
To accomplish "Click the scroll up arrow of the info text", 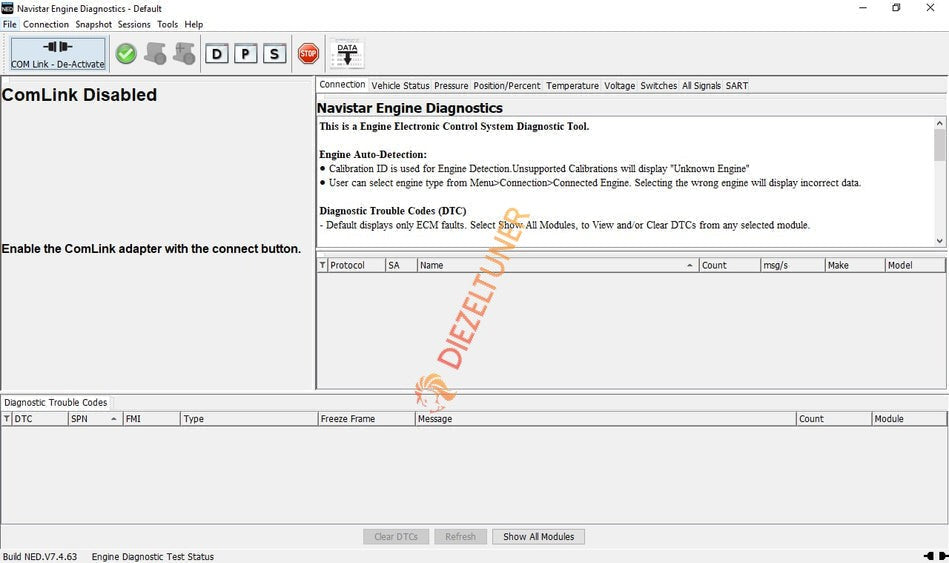I will pos(939,123).
